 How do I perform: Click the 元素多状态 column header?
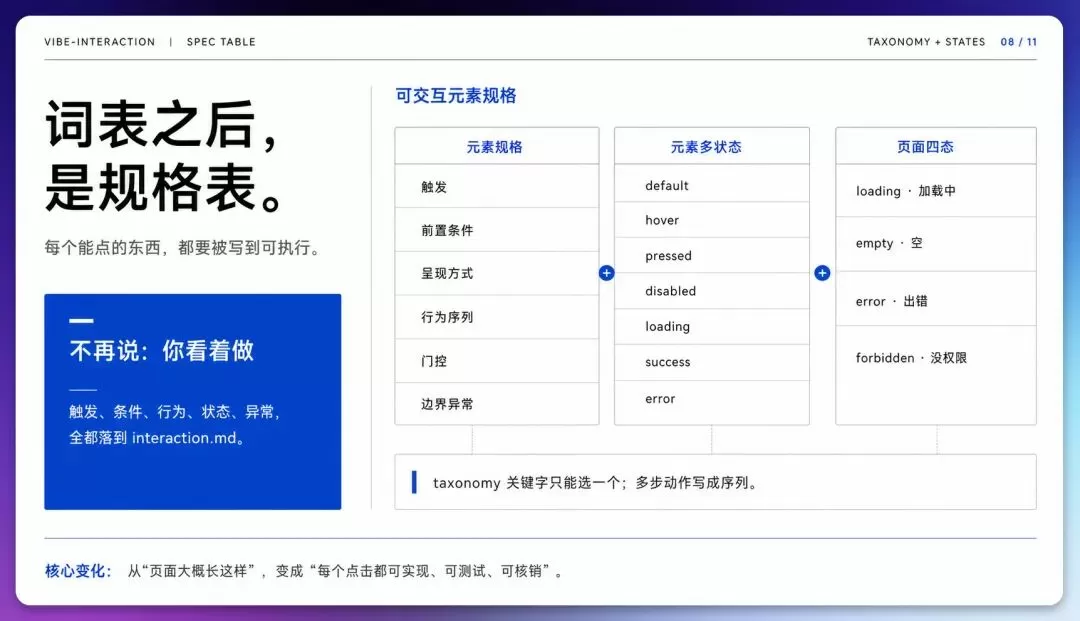point(712,146)
